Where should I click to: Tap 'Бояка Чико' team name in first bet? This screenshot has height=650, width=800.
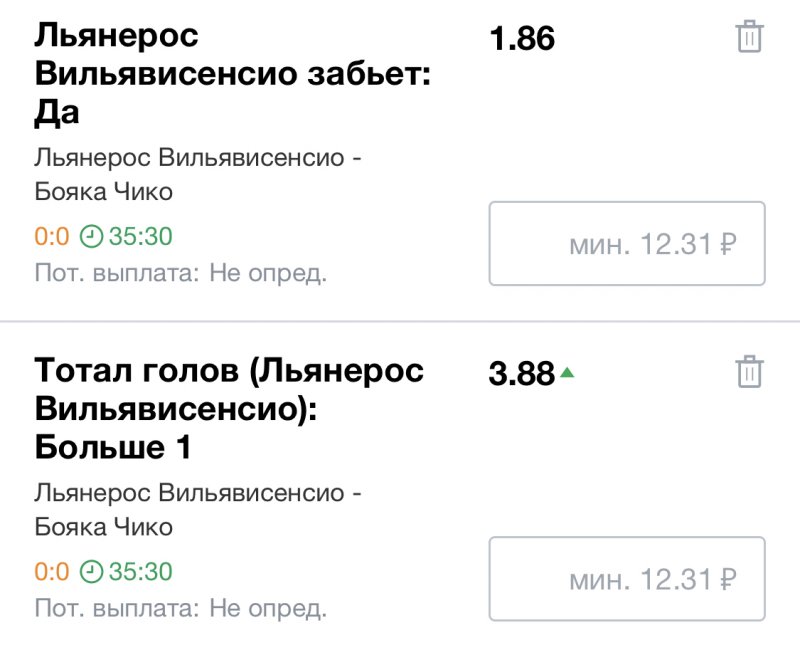tap(103, 191)
